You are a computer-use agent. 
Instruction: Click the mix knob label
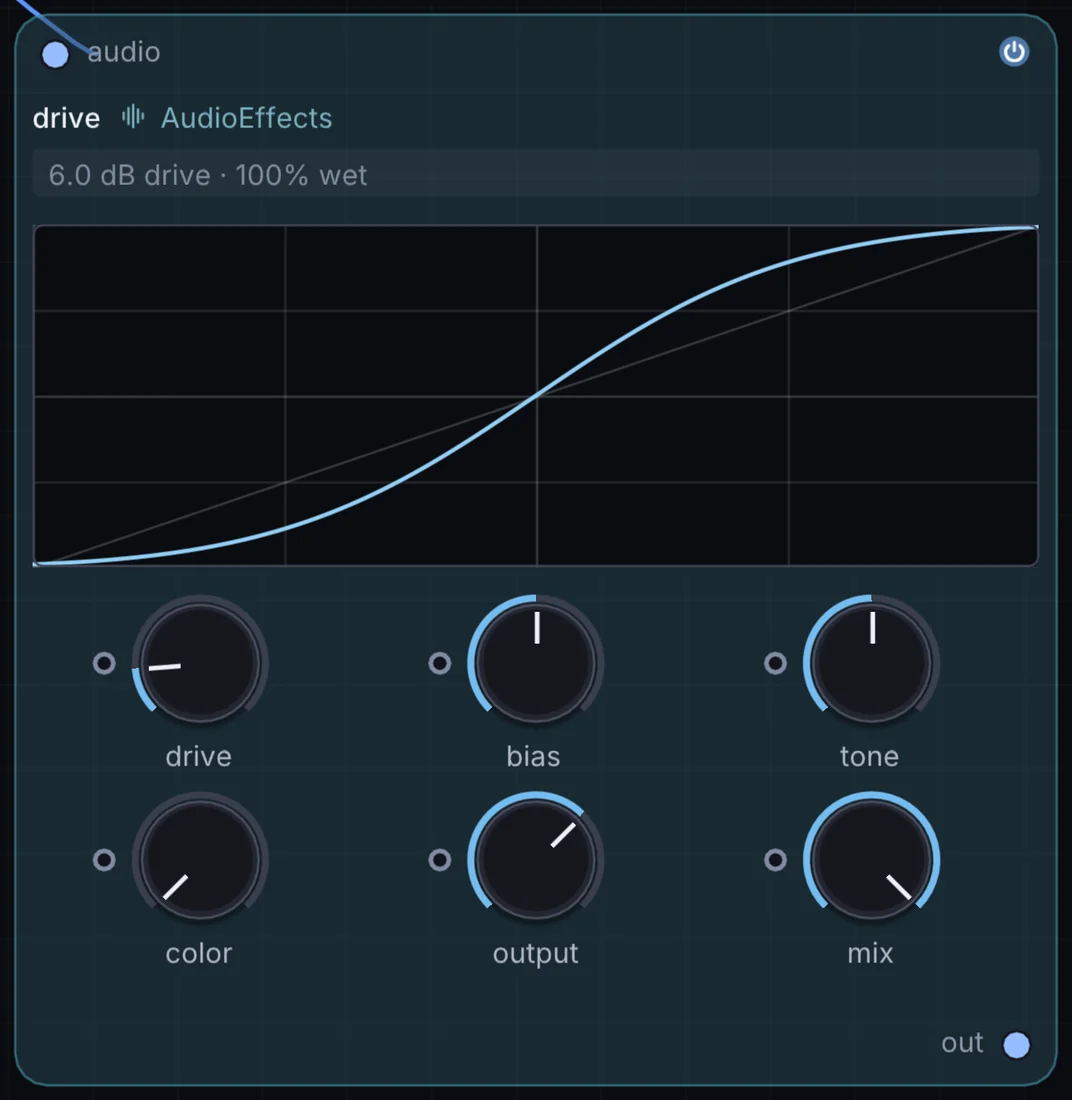point(870,953)
